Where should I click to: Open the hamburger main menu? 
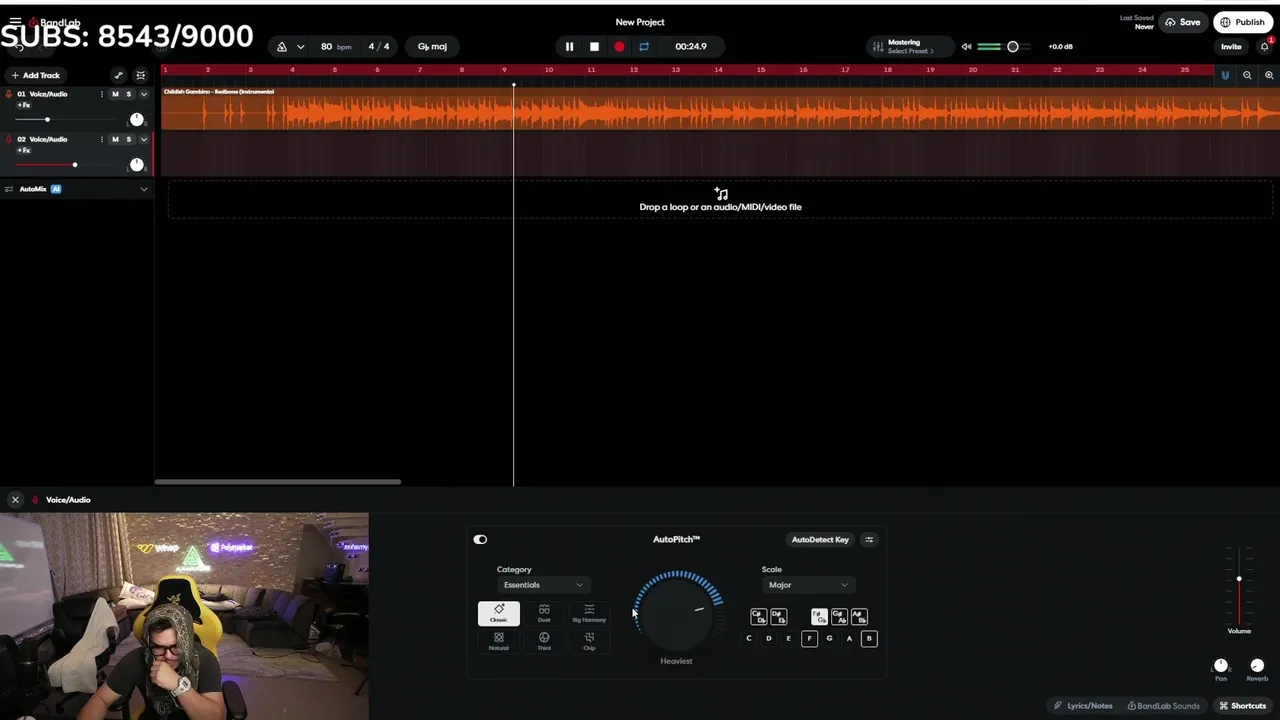(x=15, y=21)
